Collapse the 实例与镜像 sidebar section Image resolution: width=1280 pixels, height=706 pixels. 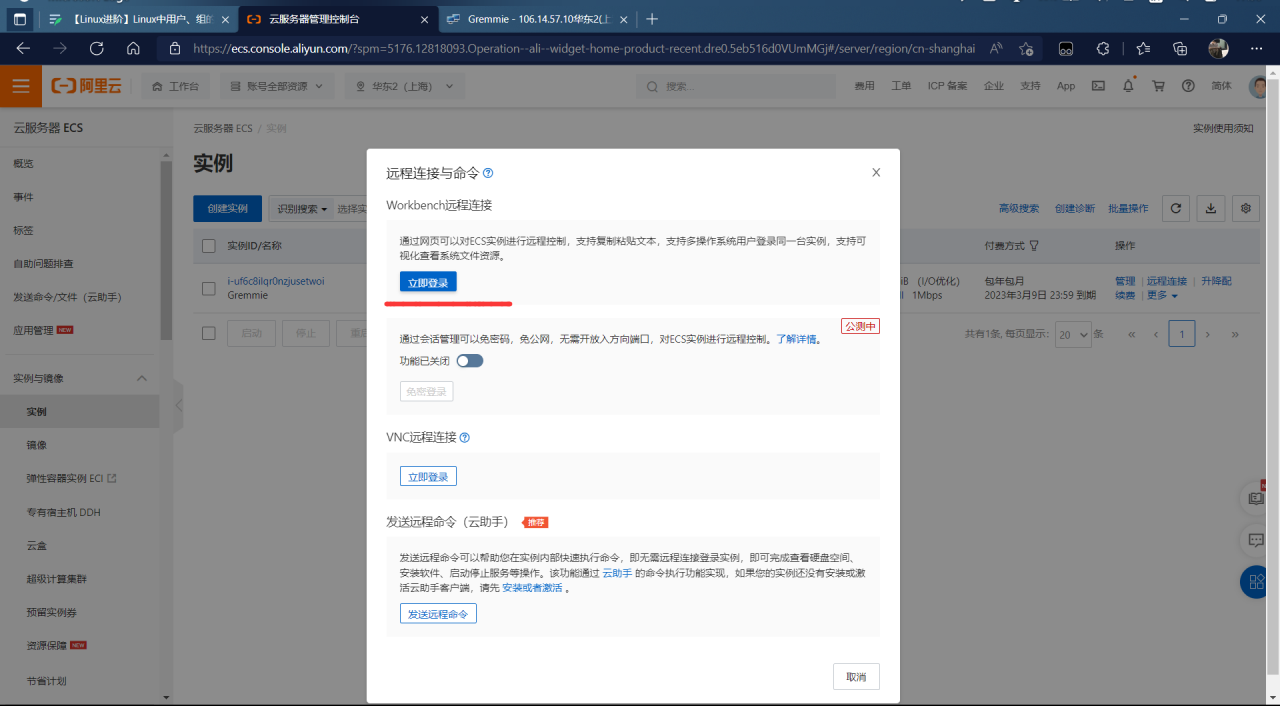[141, 378]
